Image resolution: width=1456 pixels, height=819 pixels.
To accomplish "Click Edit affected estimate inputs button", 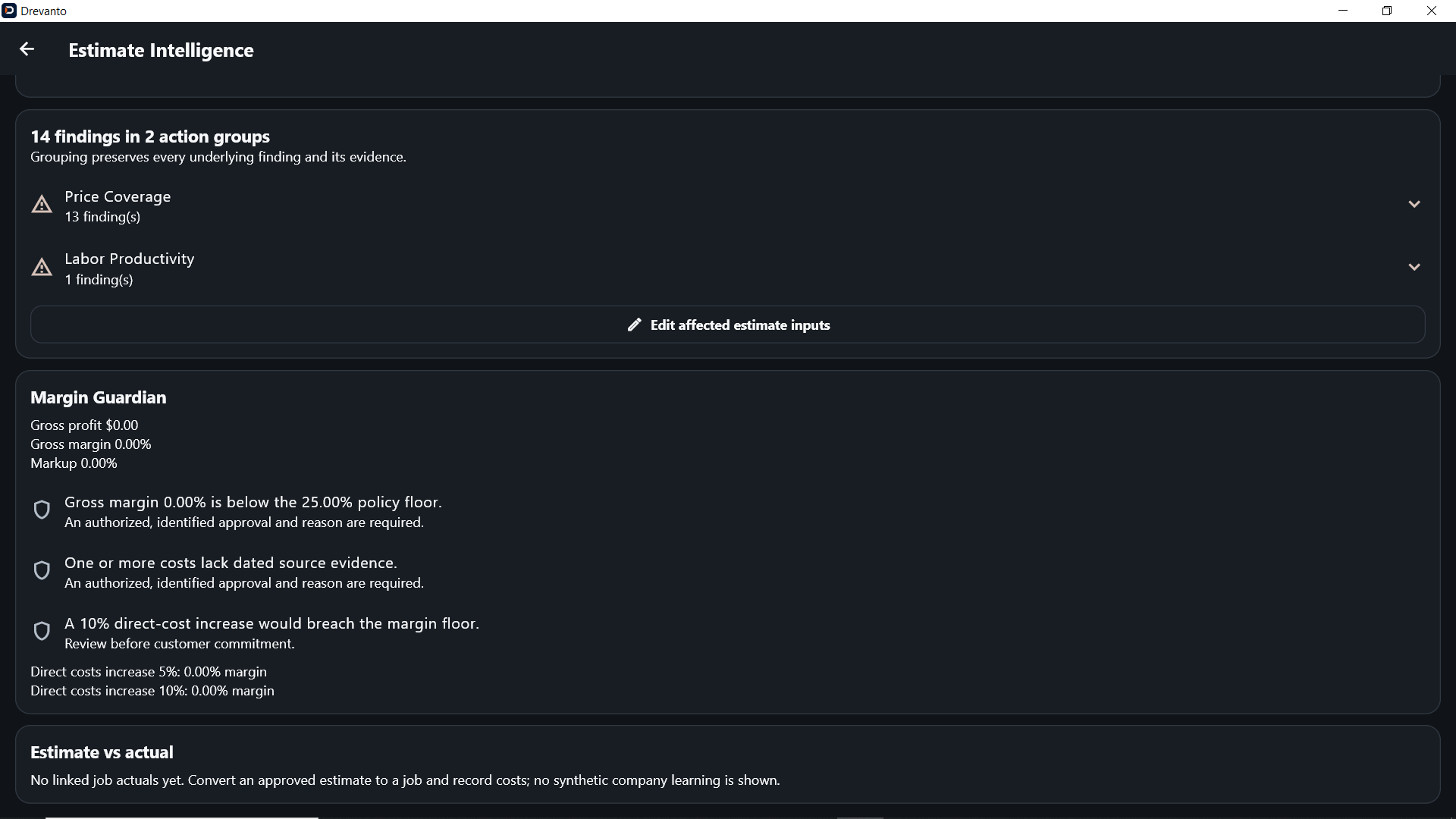I will [x=728, y=325].
